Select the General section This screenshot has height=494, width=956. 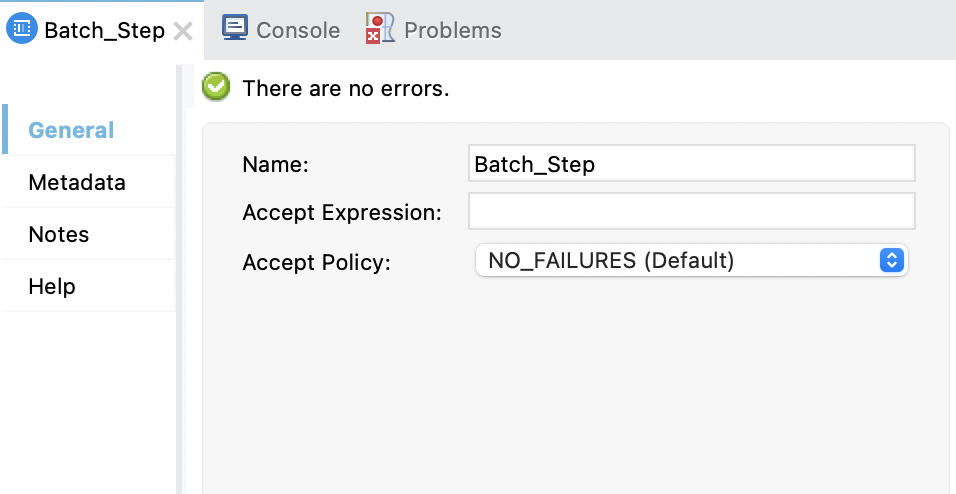pyautogui.click(x=71, y=131)
